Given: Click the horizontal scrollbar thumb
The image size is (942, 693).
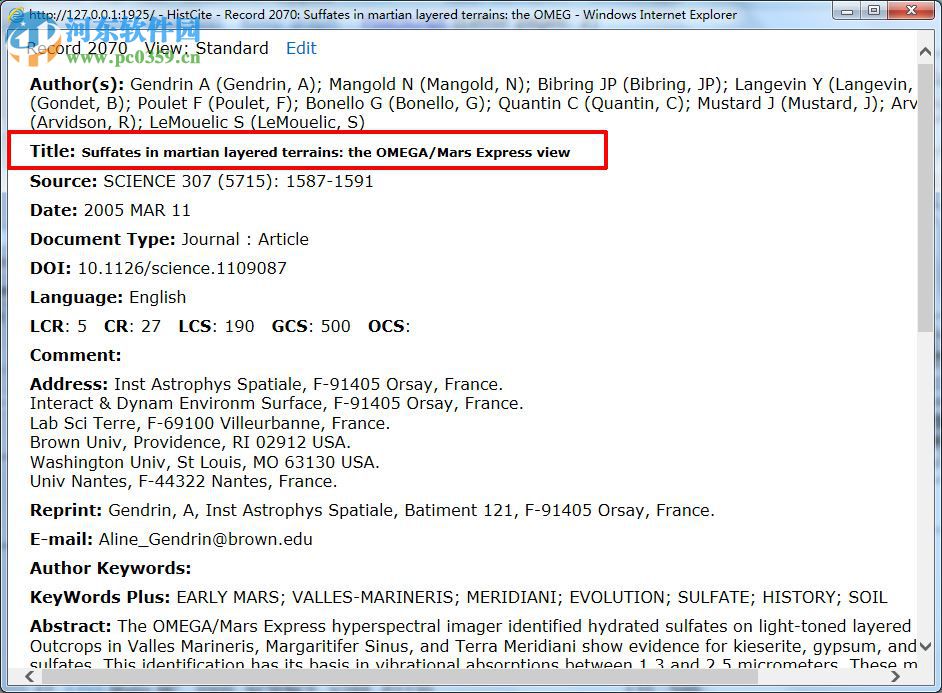Looking at the screenshot, I should pos(400,676).
